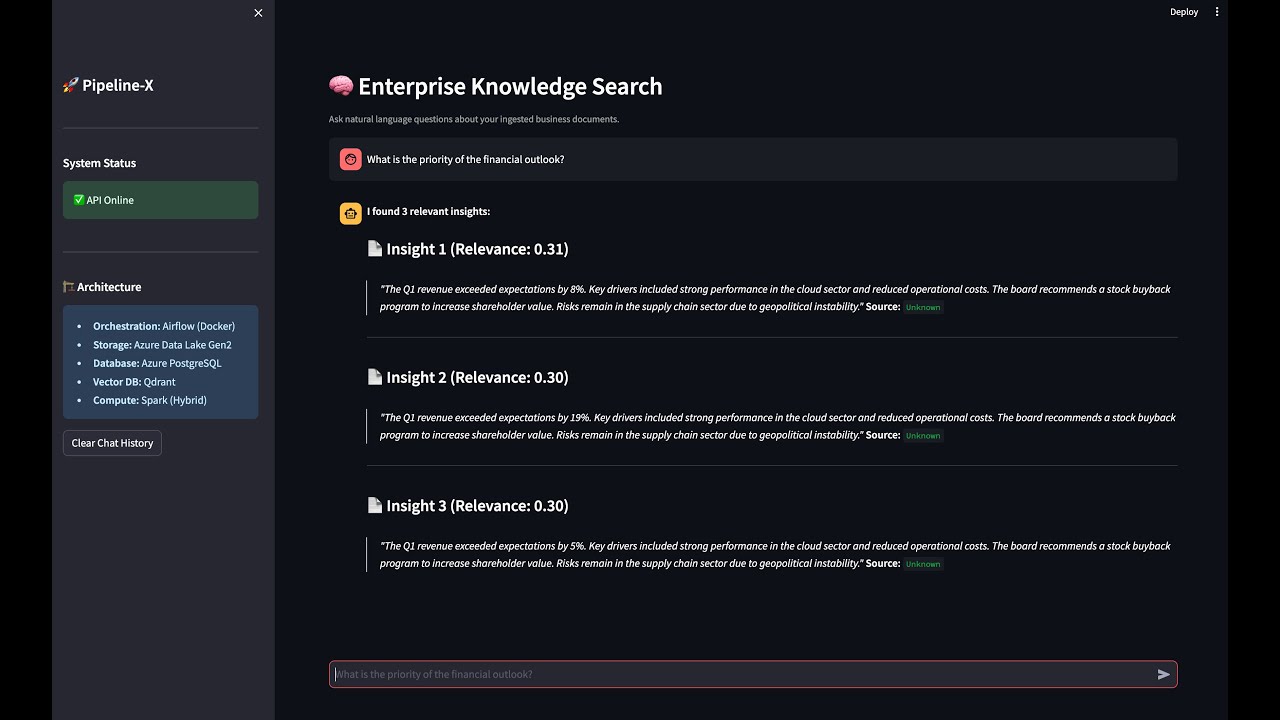Image resolution: width=1280 pixels, height=720 pixels.
Task: Click the document icon next to Insight 1
Action: 375,249
